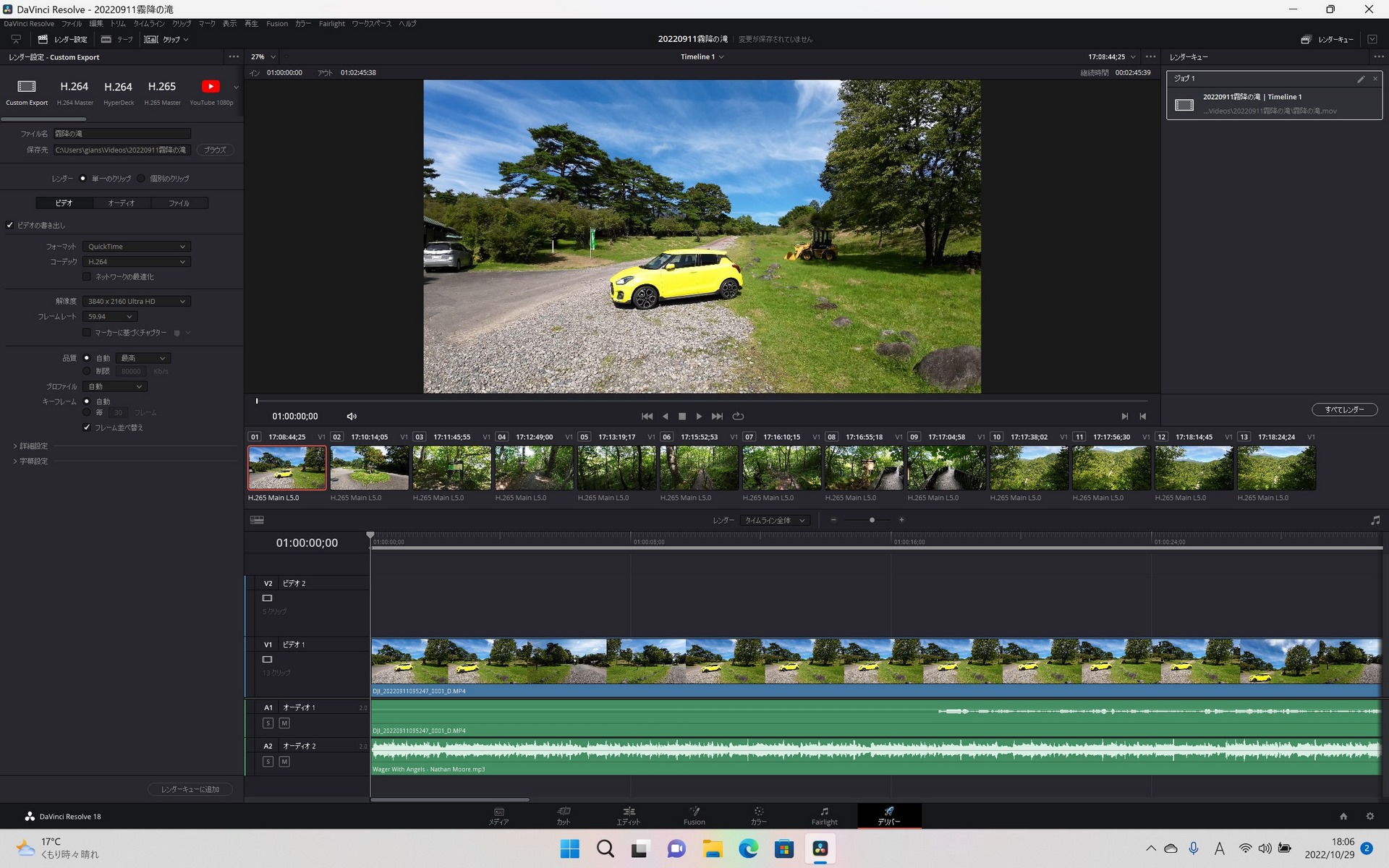Open the QuickTime format dropdown

[136, 247]
